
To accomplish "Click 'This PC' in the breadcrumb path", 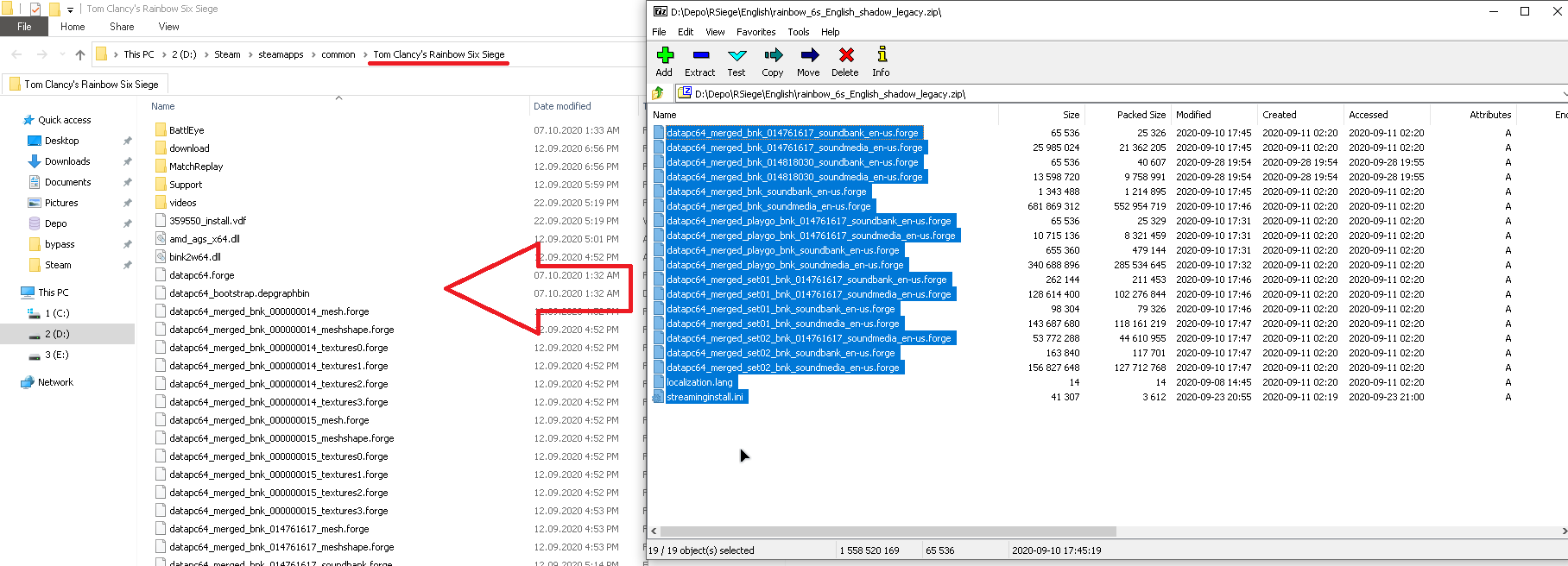I will point(139,54).
